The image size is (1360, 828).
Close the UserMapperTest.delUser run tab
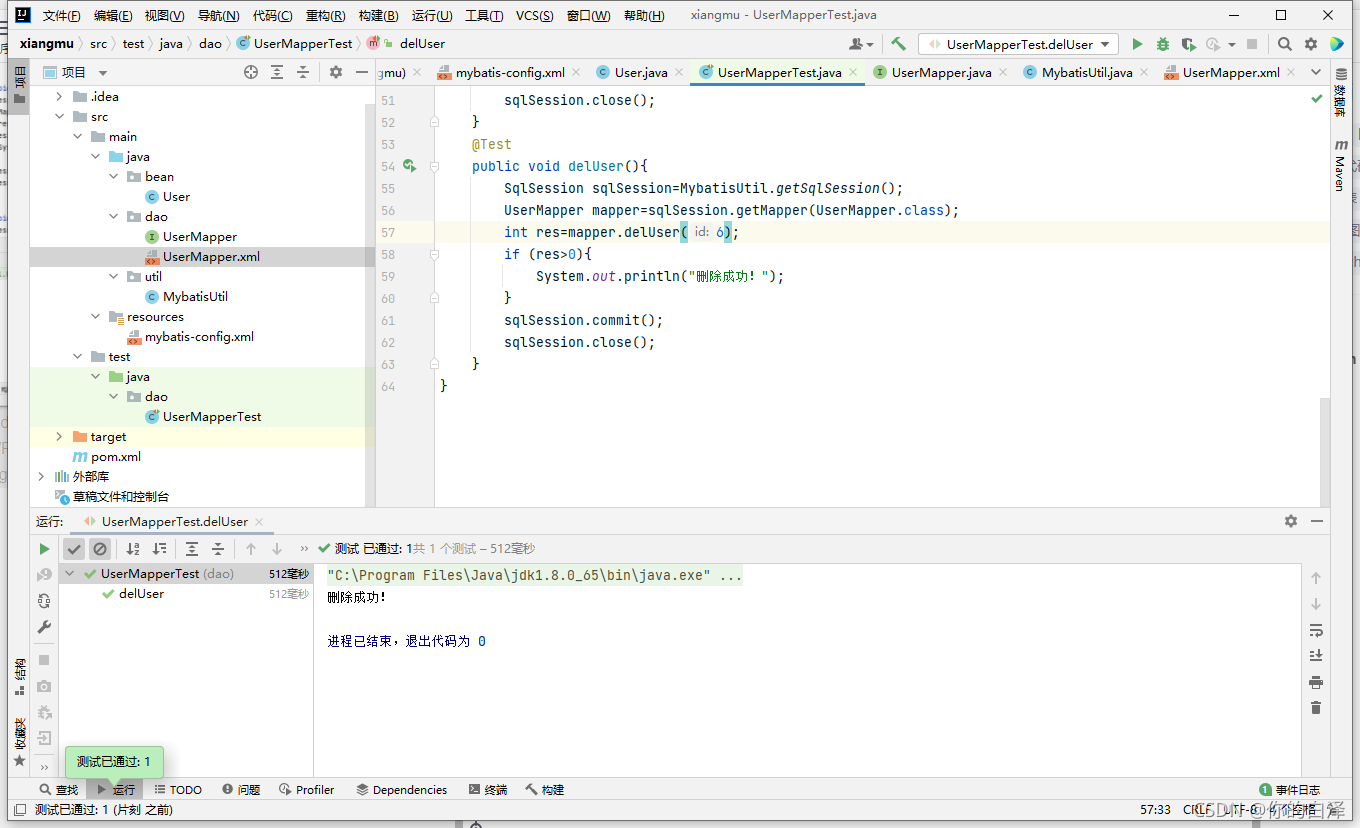point(259,521)
